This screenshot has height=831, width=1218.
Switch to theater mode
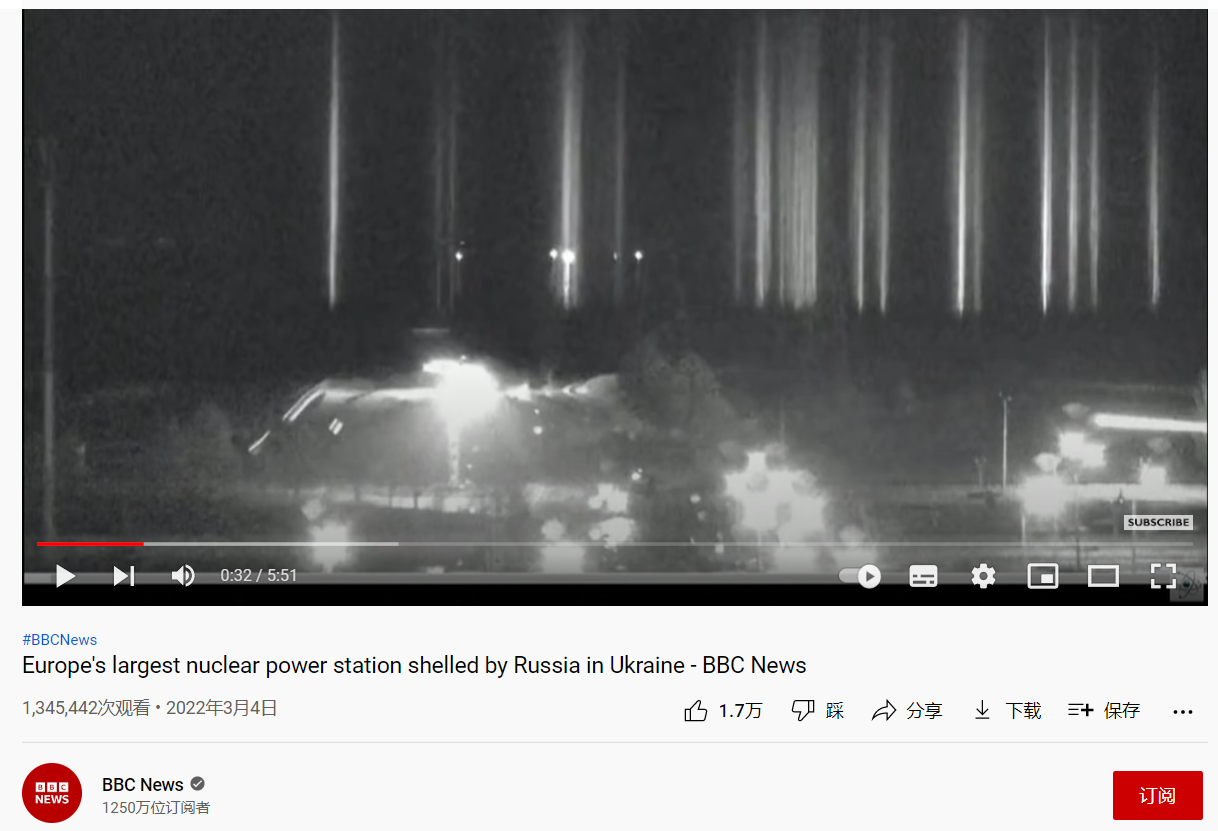point(1103,576)
